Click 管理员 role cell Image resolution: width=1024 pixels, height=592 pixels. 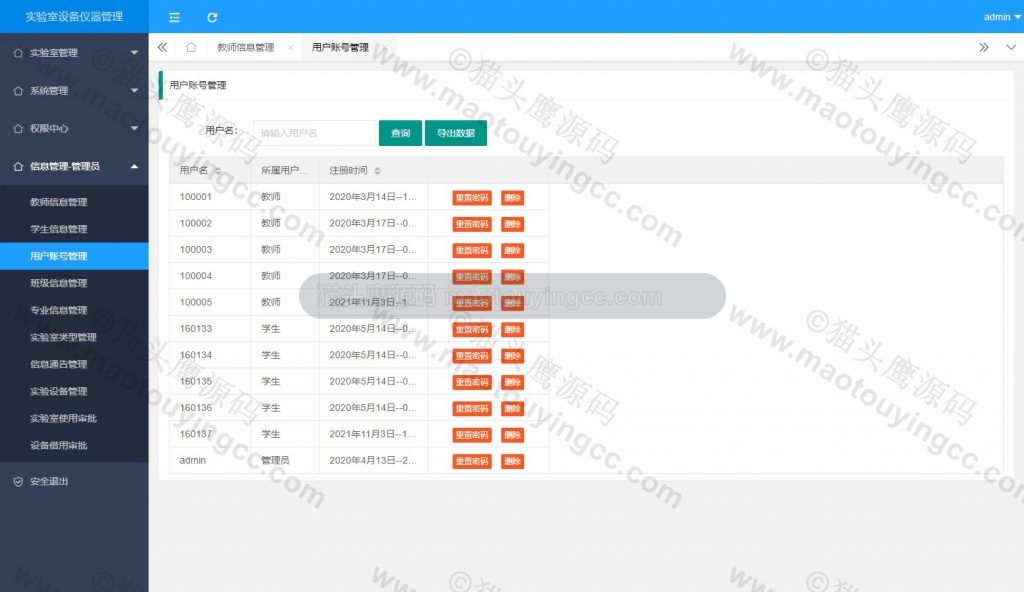point(285,460)
